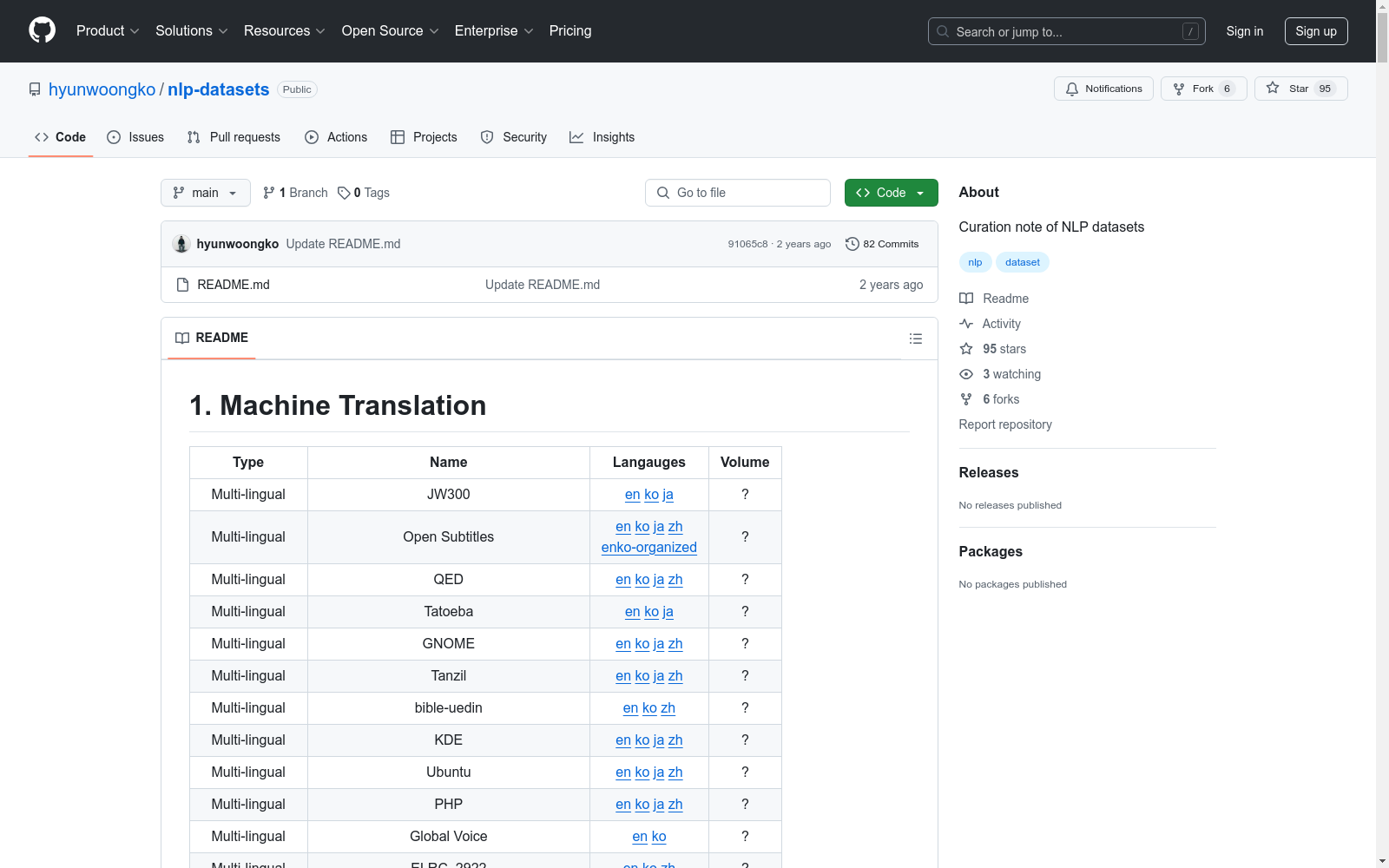
Task: Open the Enterprise dropdown menu
Action: (x=493, y=31)
